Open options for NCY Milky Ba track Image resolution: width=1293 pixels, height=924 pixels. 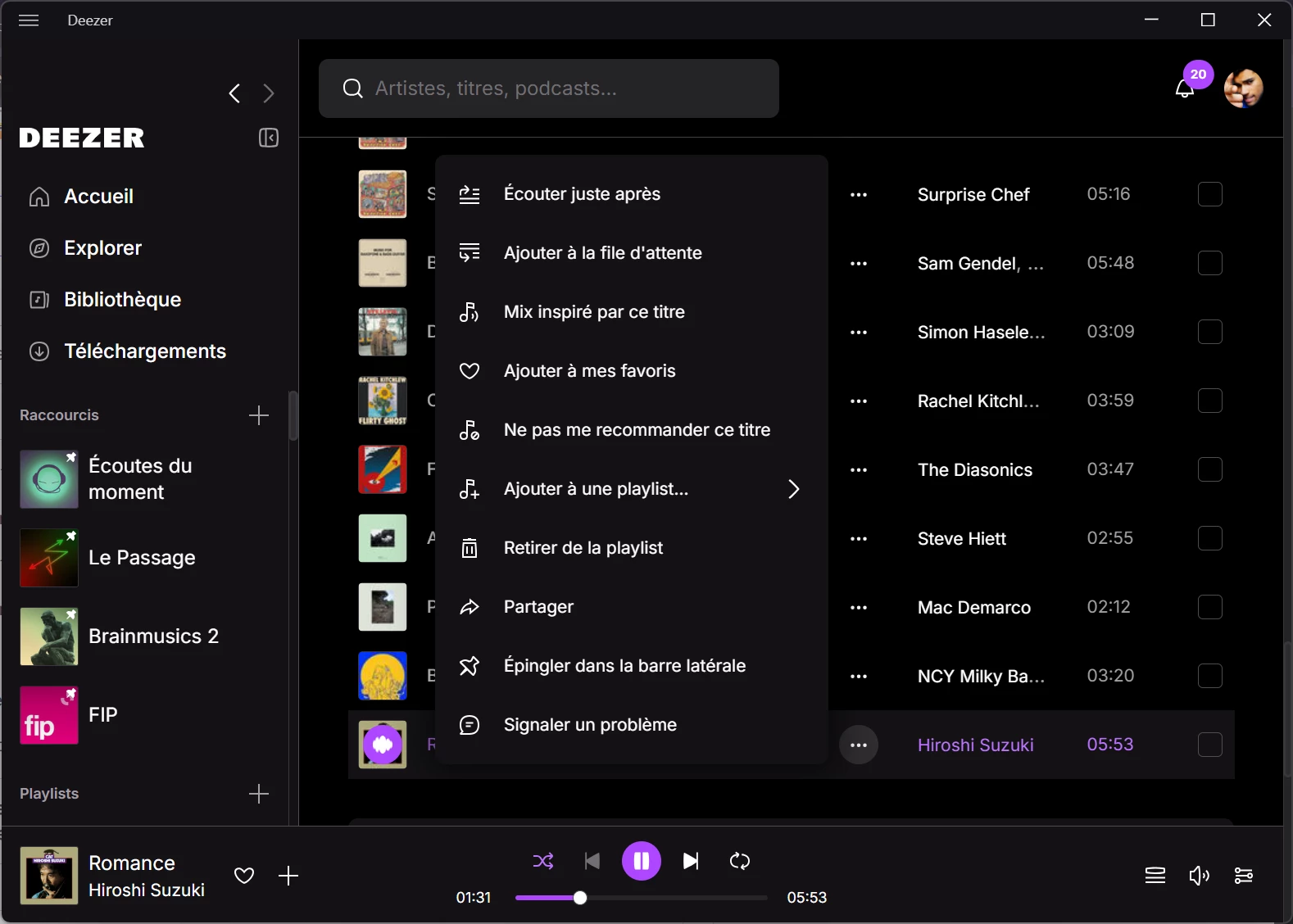[x=859, y=677]
